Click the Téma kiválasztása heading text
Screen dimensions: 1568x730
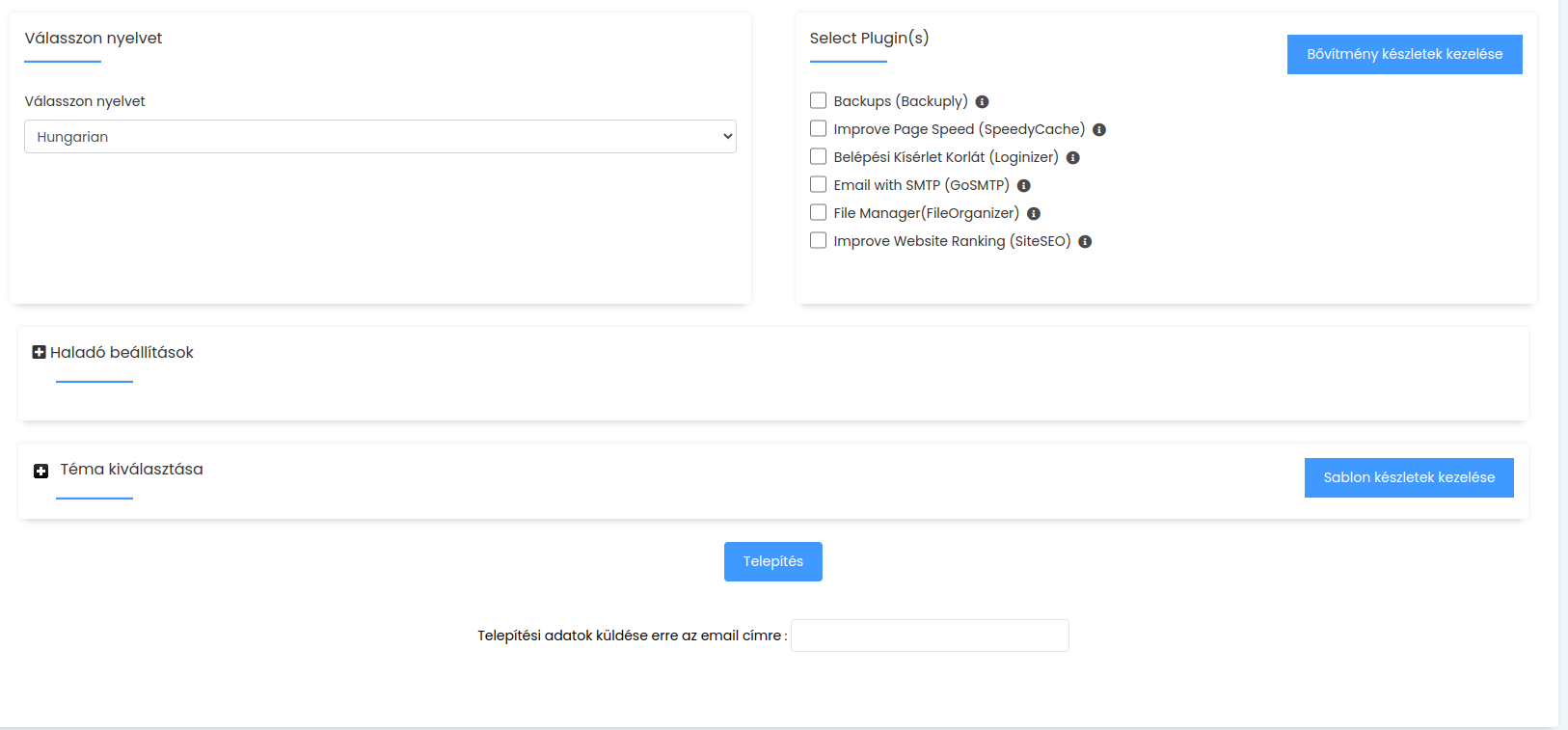tap(131, 470)
